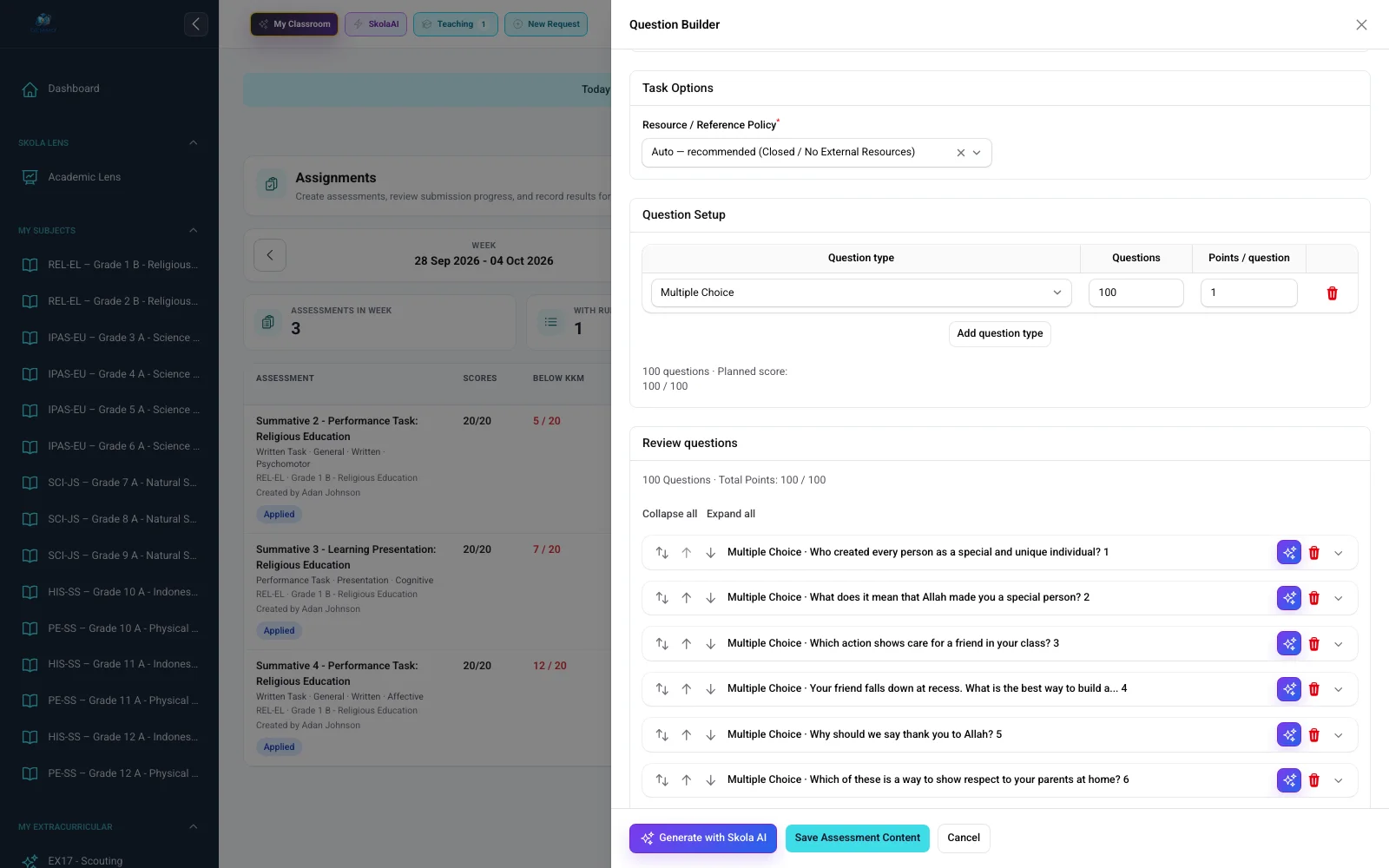Select PE-SS Grade 10 A subject
The image size is (1389, 868).
[x=109, y=628]
